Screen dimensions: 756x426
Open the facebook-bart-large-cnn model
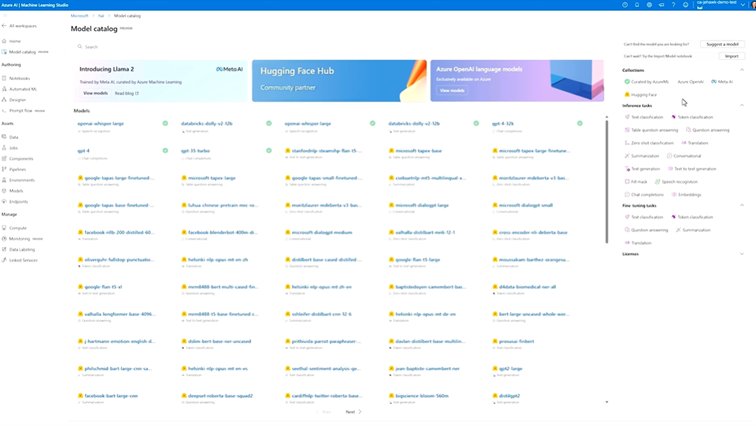click(x=111, y=396)
